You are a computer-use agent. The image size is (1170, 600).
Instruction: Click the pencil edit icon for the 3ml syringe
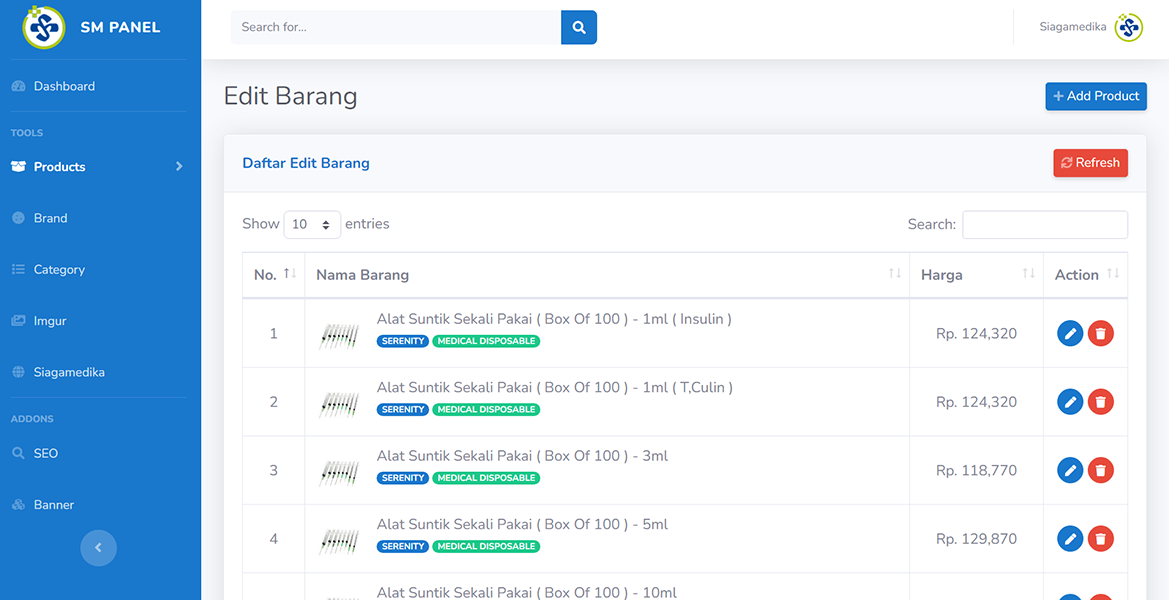point(1070,470)
